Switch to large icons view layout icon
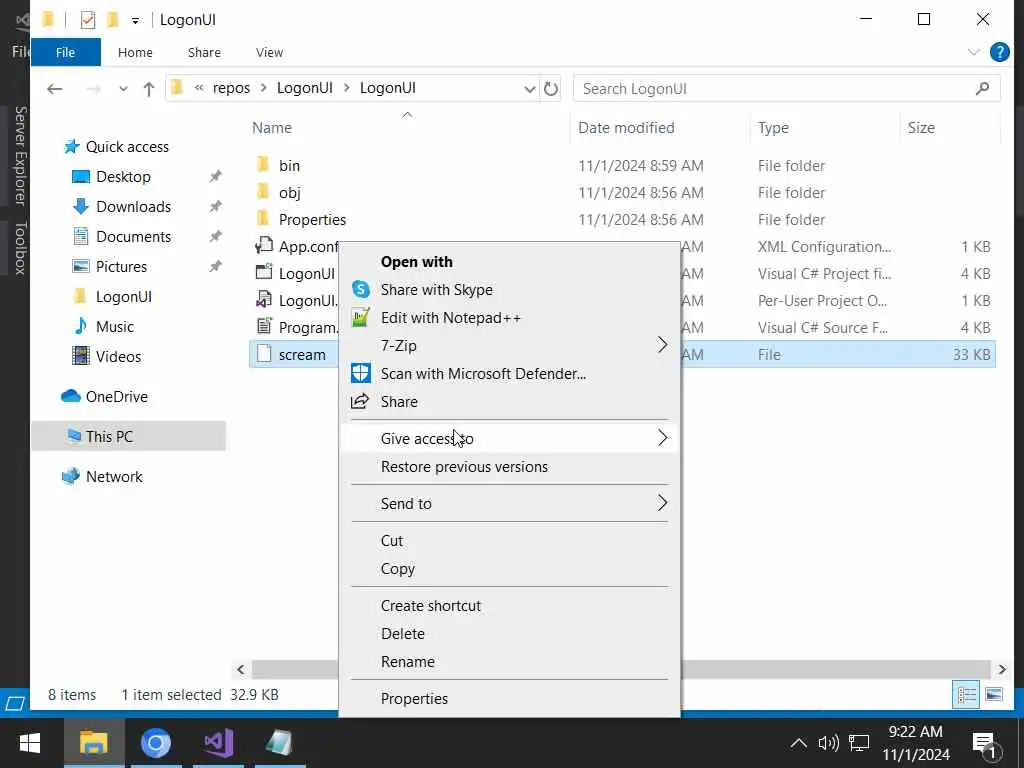Image resolution: width=1024 pixels, height=768 pixels. coord(993,694)
